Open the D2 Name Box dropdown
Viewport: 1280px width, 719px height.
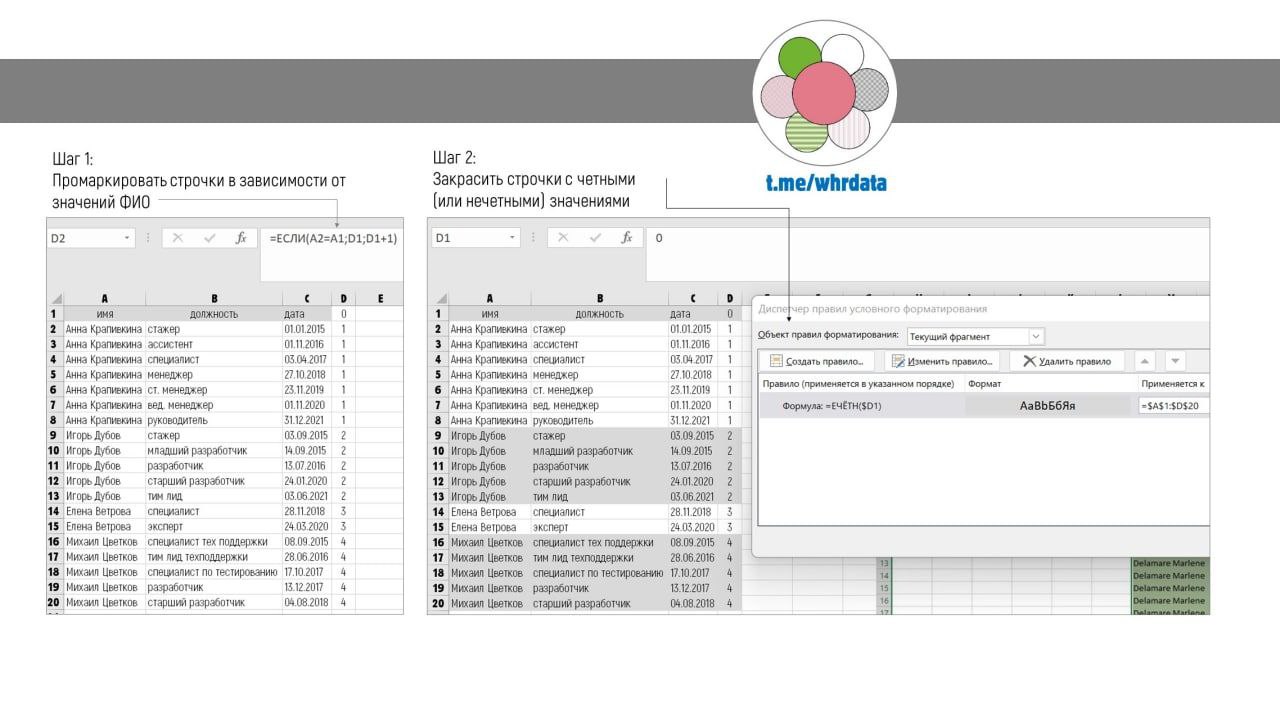tap(127, 238)
